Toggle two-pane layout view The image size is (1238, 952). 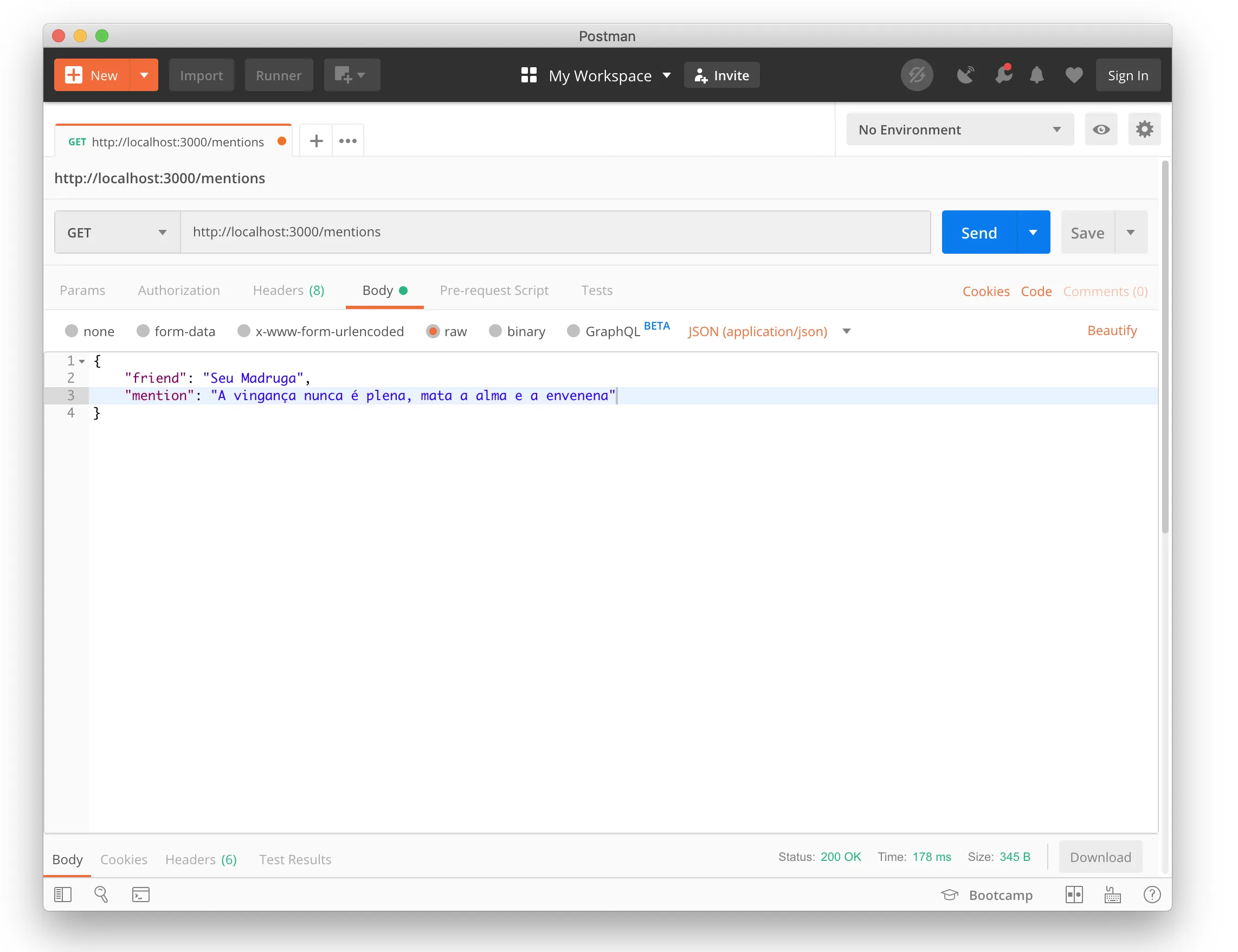click(1074, 894)
